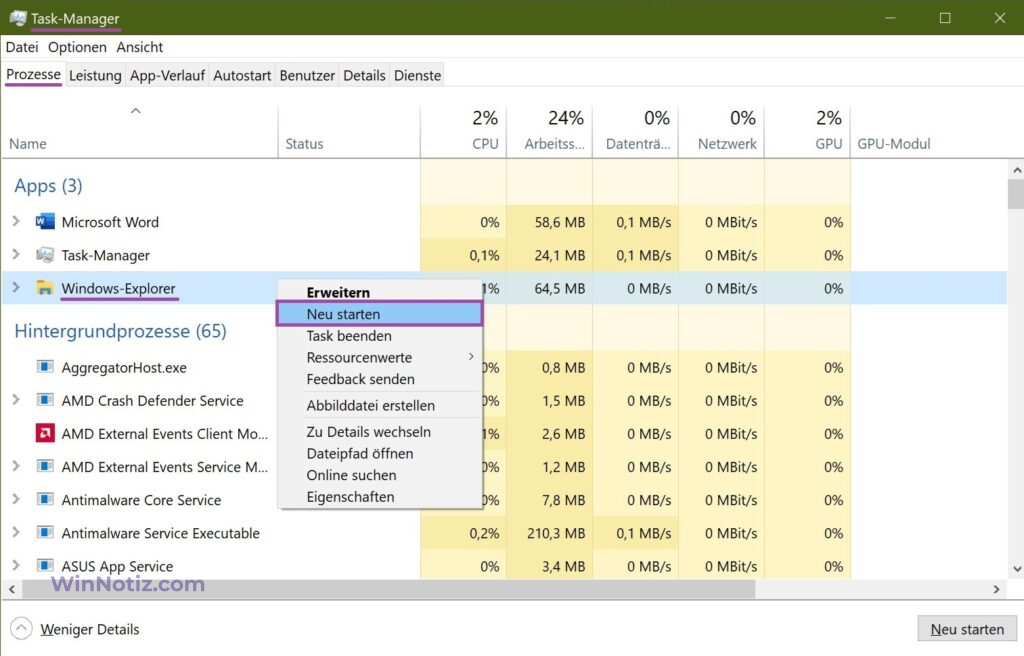This screenshot has height=656, width=1024.
Task: Click the AMD External Events Client icon
Action: (x=47, y=433)
